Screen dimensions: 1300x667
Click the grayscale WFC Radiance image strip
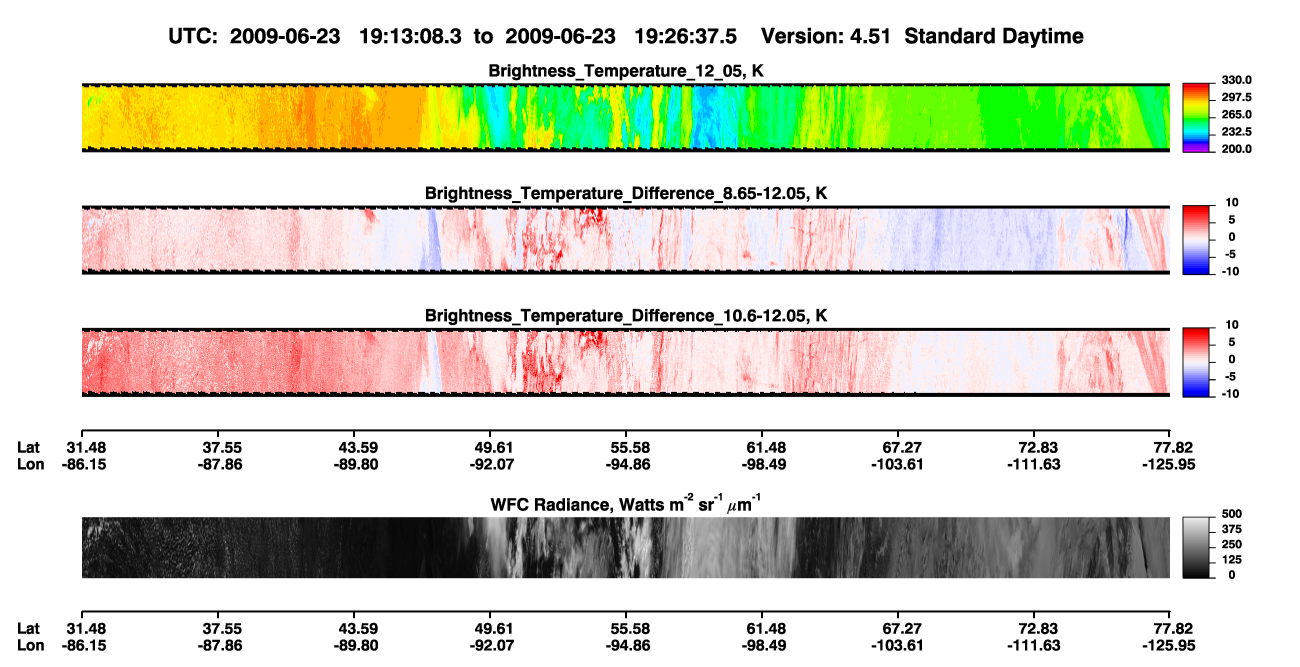pos(626,548)
